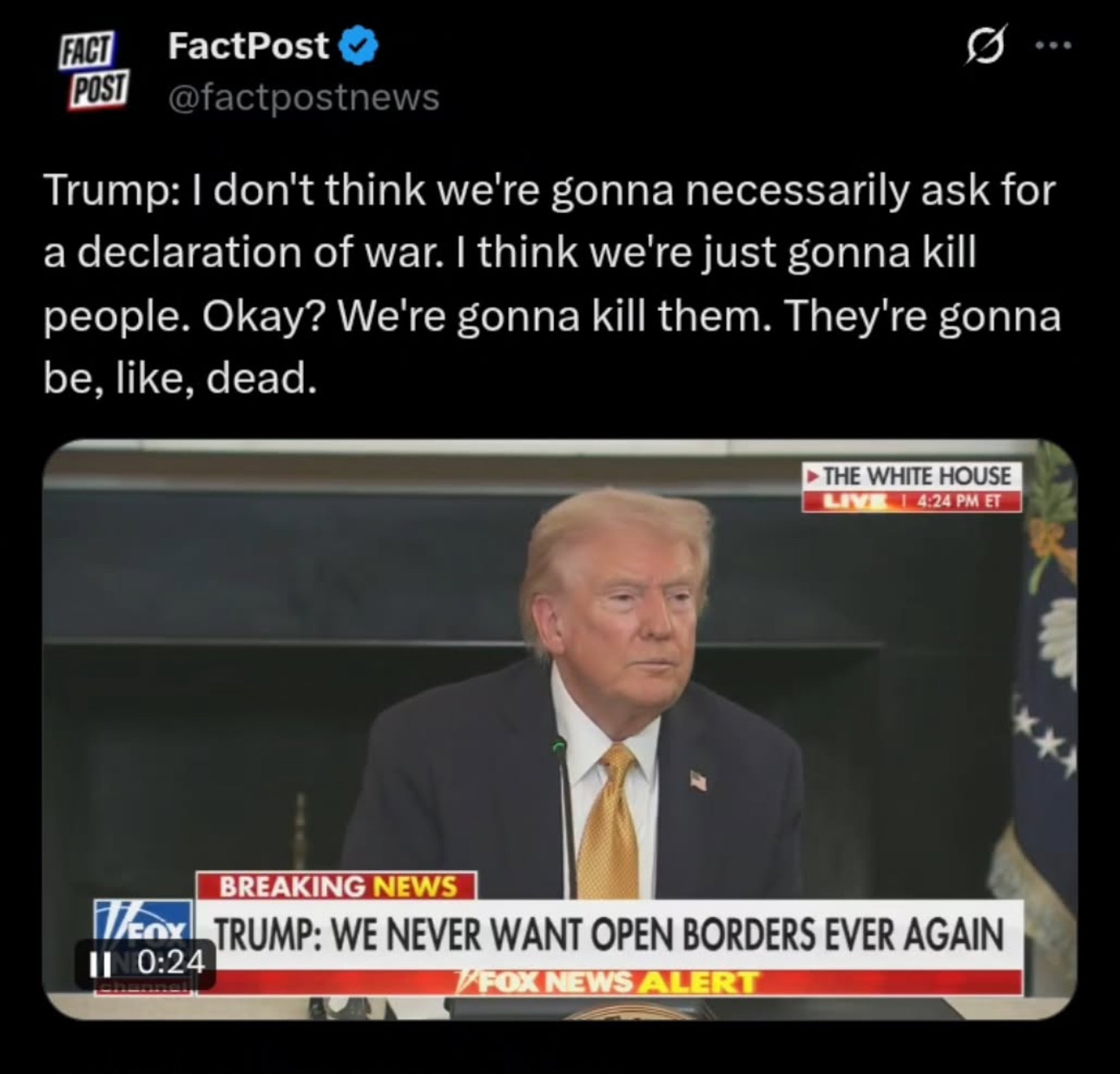Click the Fox News channel logo
This screenshot has height=1074, width=1120.
point(143,948)
